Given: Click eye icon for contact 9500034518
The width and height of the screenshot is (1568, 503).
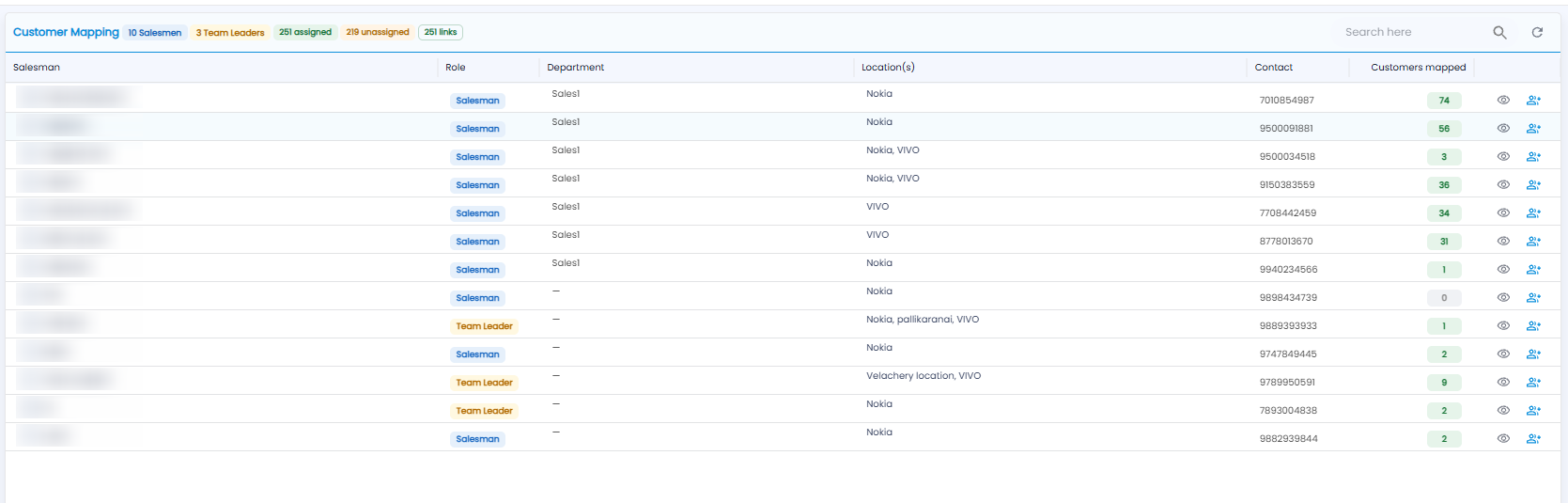Looking at the screenshot, I should coord(1503,156).
